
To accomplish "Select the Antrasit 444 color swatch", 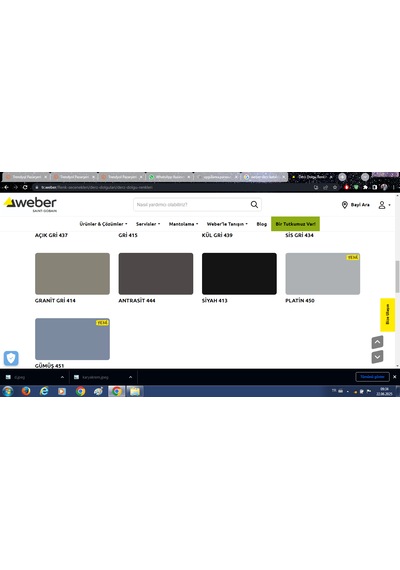I will 156,274.
